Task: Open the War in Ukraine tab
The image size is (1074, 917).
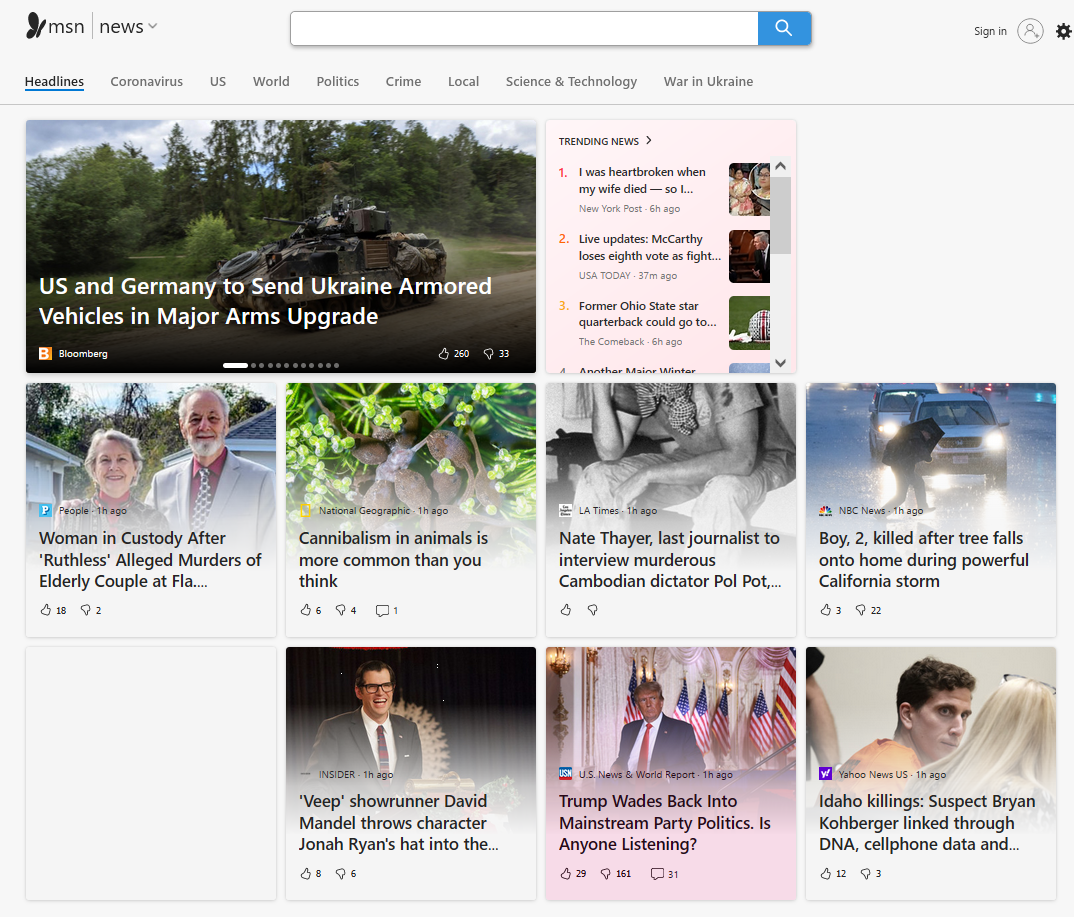Action: click(x=708, y=82)
